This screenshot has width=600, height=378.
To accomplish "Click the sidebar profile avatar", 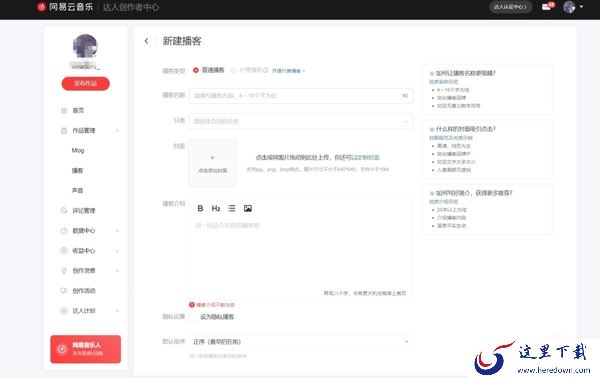I will (x=85, y=46).
